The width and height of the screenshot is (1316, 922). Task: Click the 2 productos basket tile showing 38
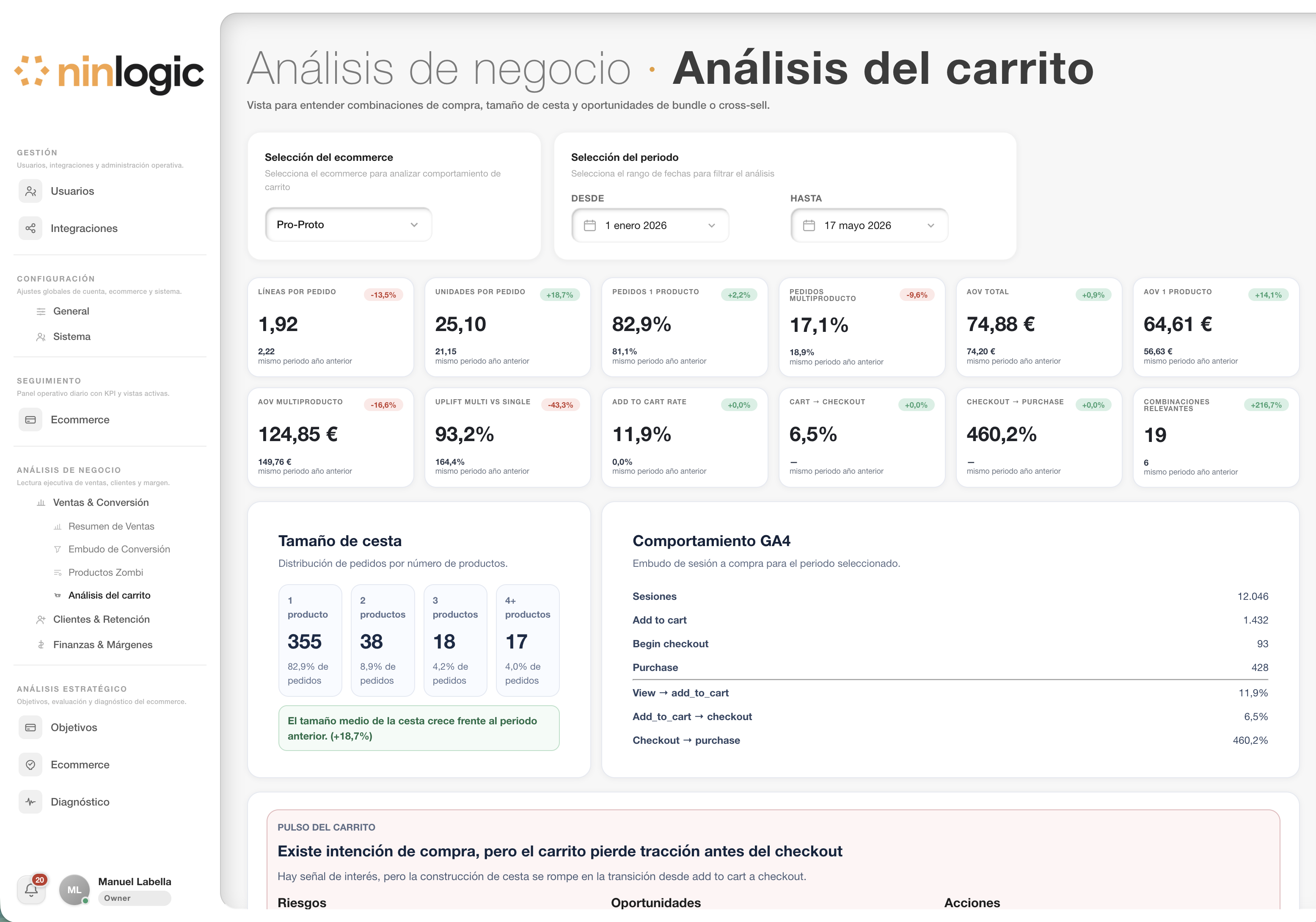tap(382, 640)
